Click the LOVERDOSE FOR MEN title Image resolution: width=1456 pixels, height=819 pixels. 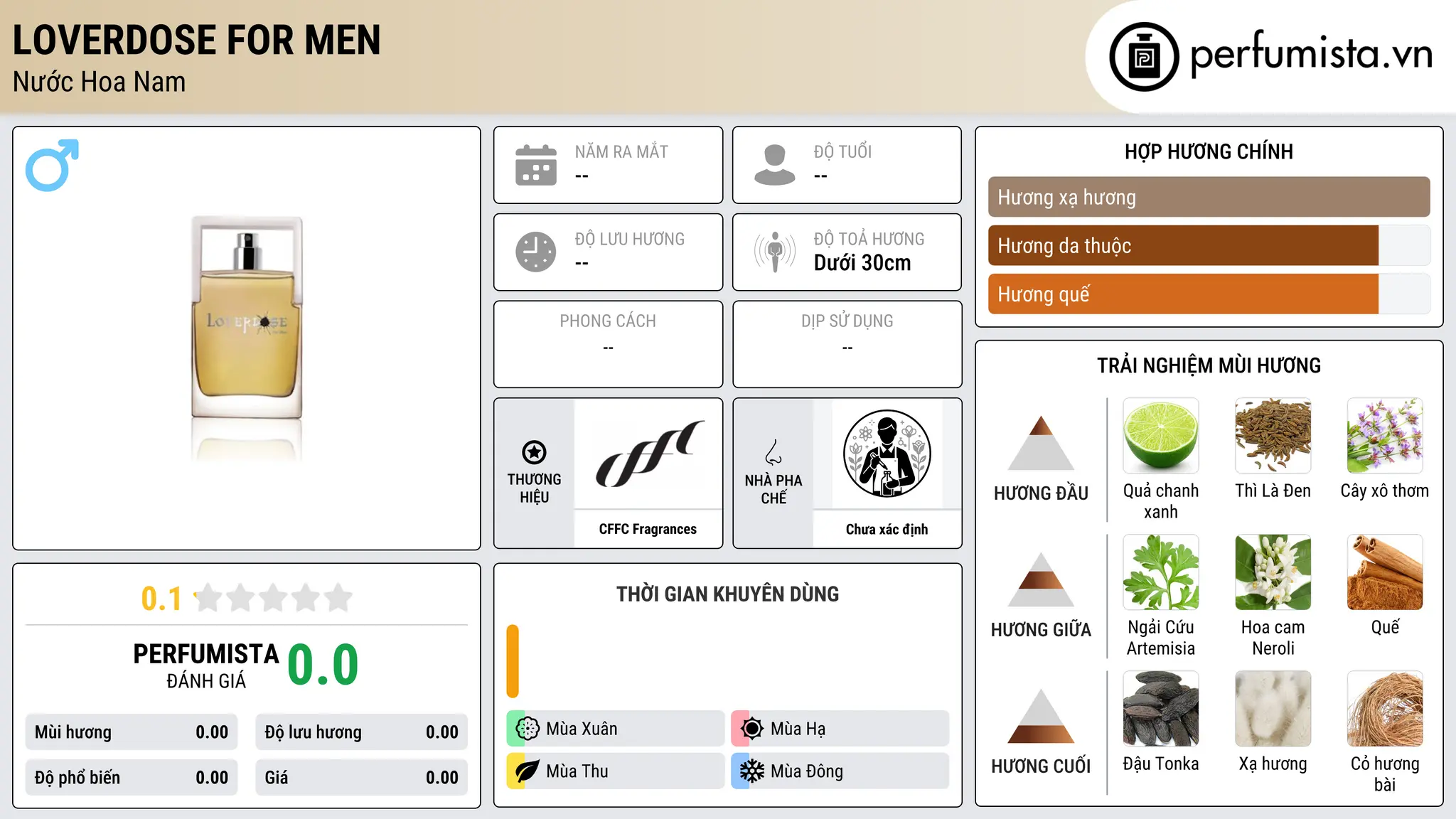(x=197, y=40)
